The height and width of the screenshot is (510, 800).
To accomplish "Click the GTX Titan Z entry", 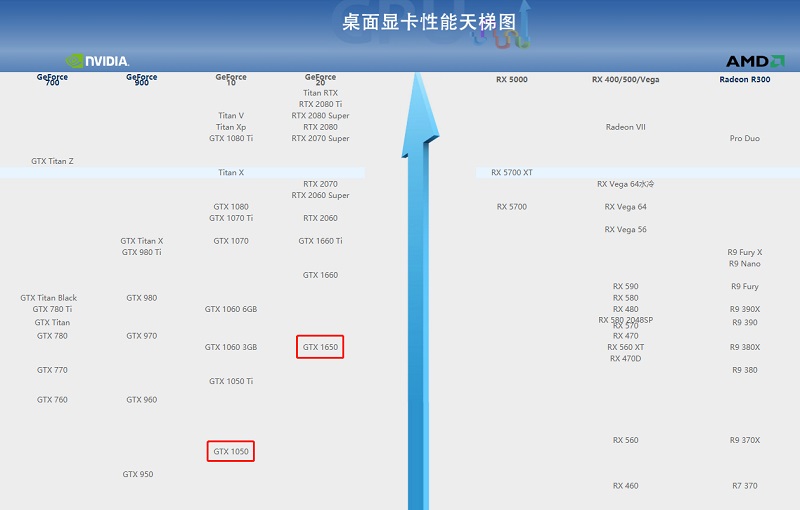I will coord(52,161).
